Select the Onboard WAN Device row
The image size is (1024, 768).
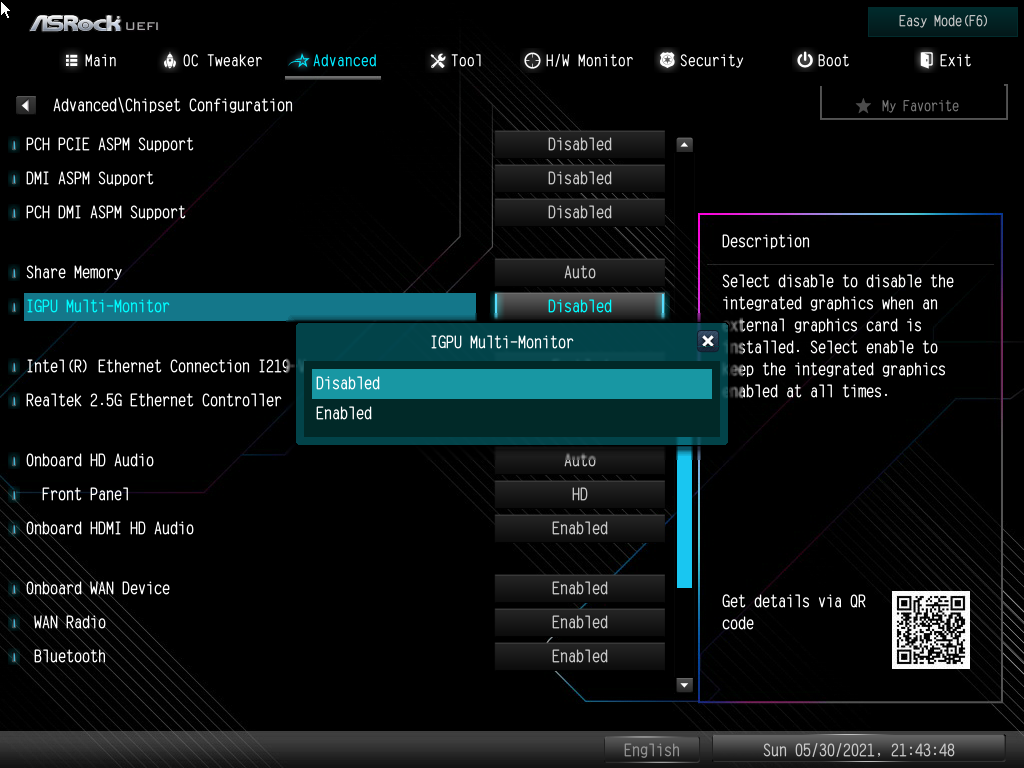click(x=249, y=588)
